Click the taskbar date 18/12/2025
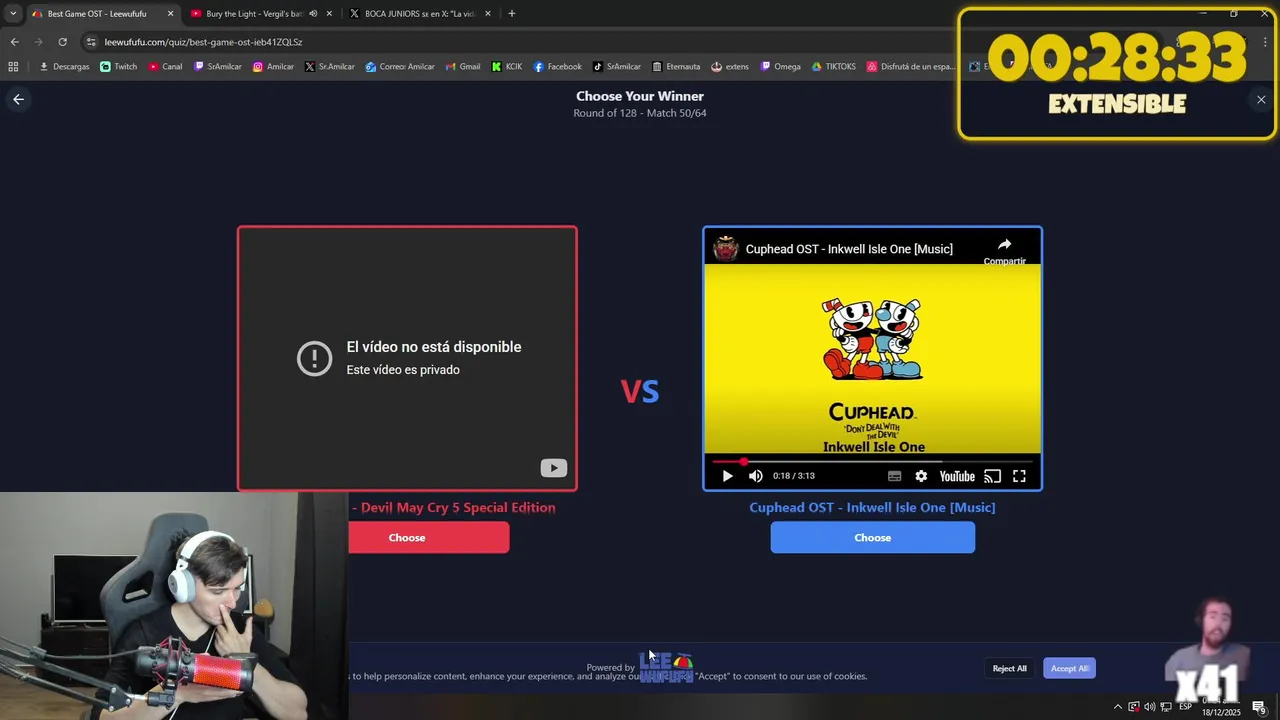The width and height of the screenshot is (1280, 720). (x=1221, y=712)
